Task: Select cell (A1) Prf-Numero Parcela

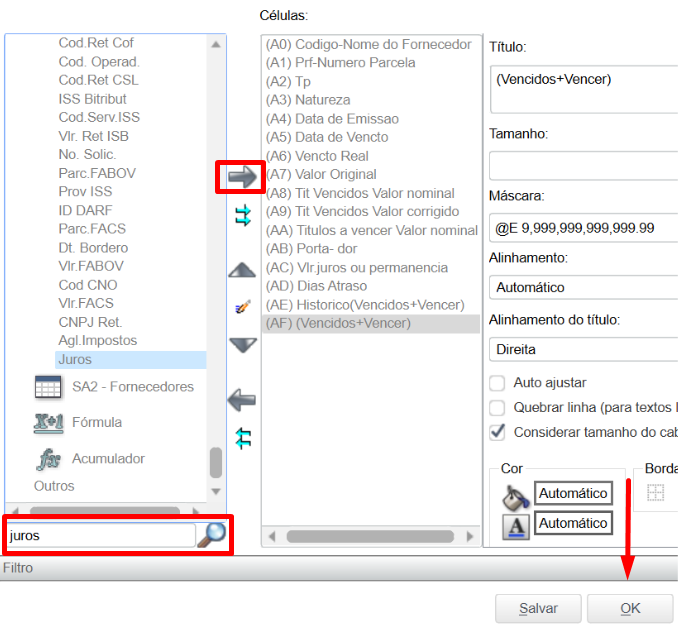Action: (340, 63)
